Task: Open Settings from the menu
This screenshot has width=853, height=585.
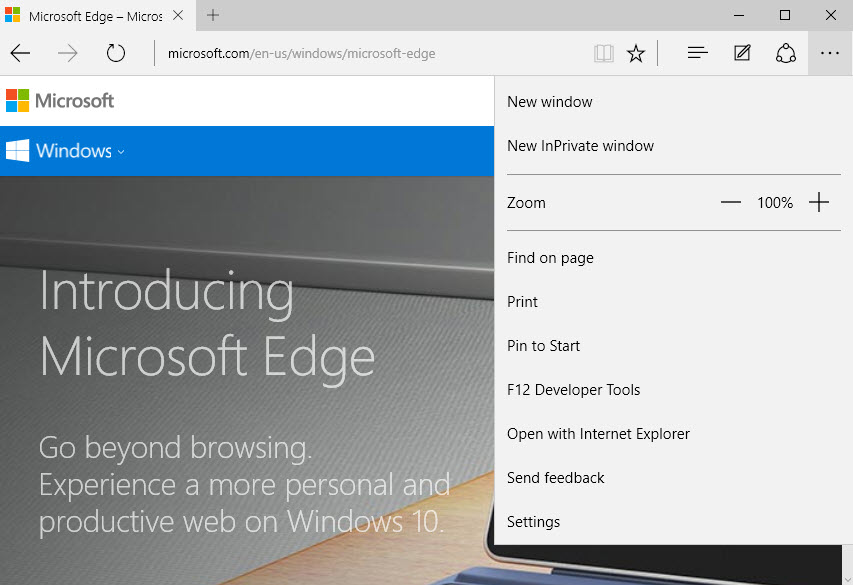Action: 673,522
